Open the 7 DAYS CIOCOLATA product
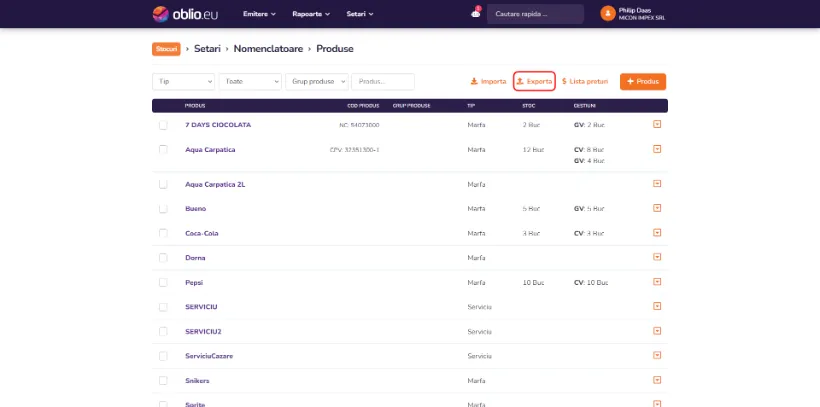 point(218,125)
